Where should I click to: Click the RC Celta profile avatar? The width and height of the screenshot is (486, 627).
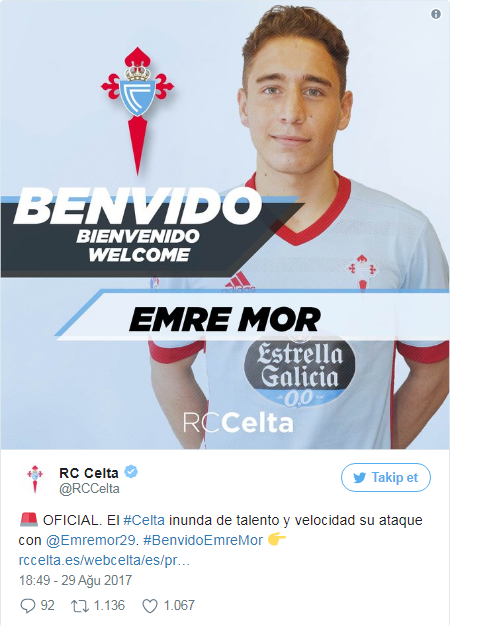tap(35, 479)
